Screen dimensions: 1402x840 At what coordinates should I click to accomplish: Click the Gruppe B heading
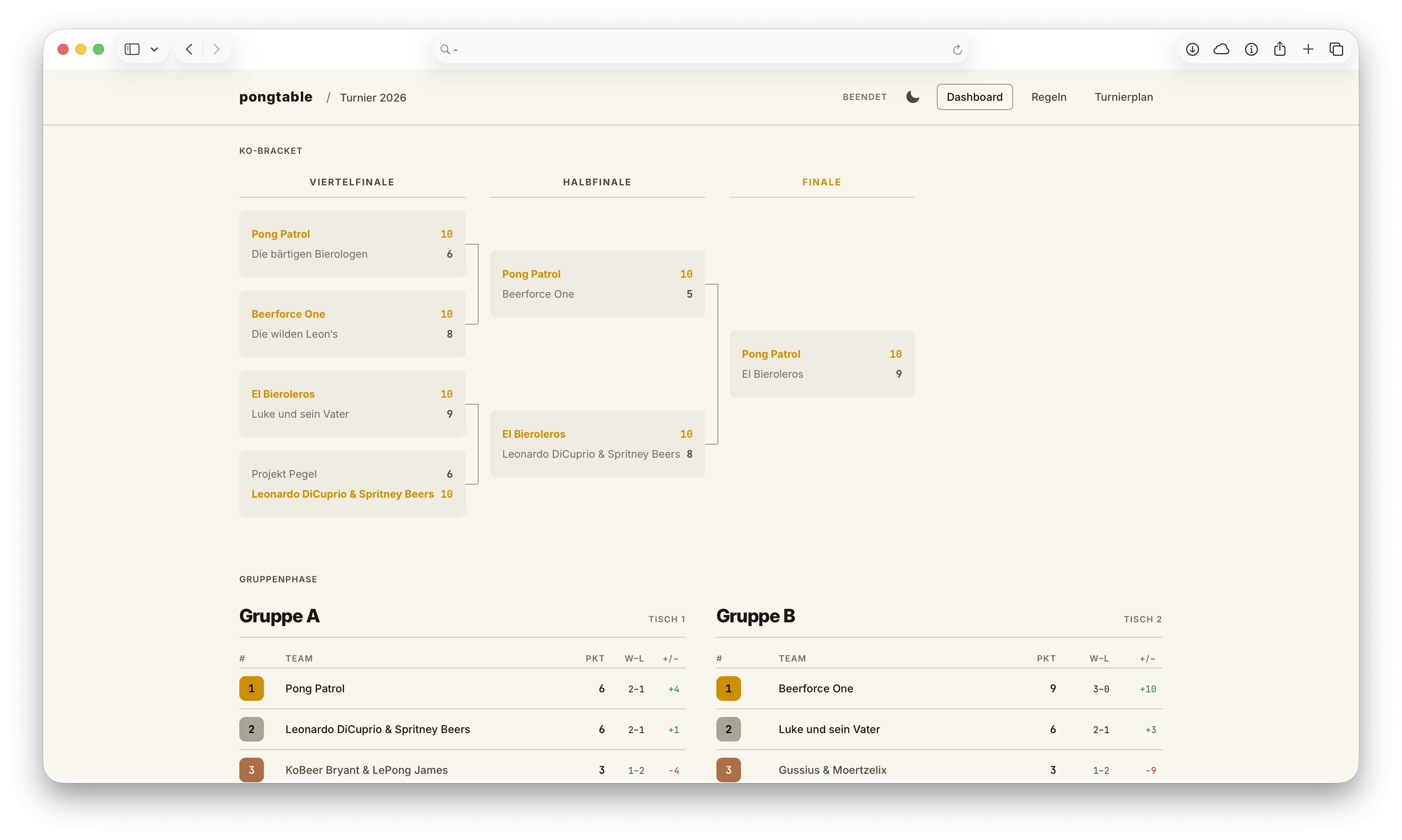tap(755, 616)
